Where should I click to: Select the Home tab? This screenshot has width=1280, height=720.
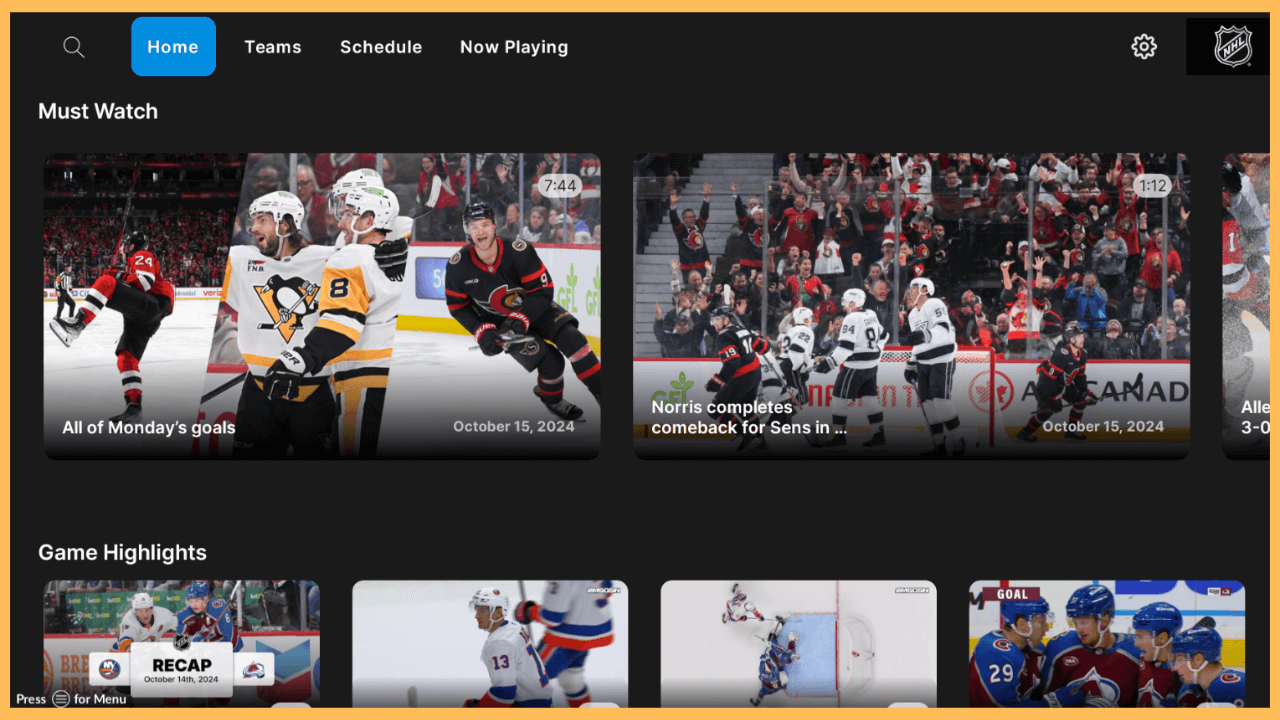[173, 46]
